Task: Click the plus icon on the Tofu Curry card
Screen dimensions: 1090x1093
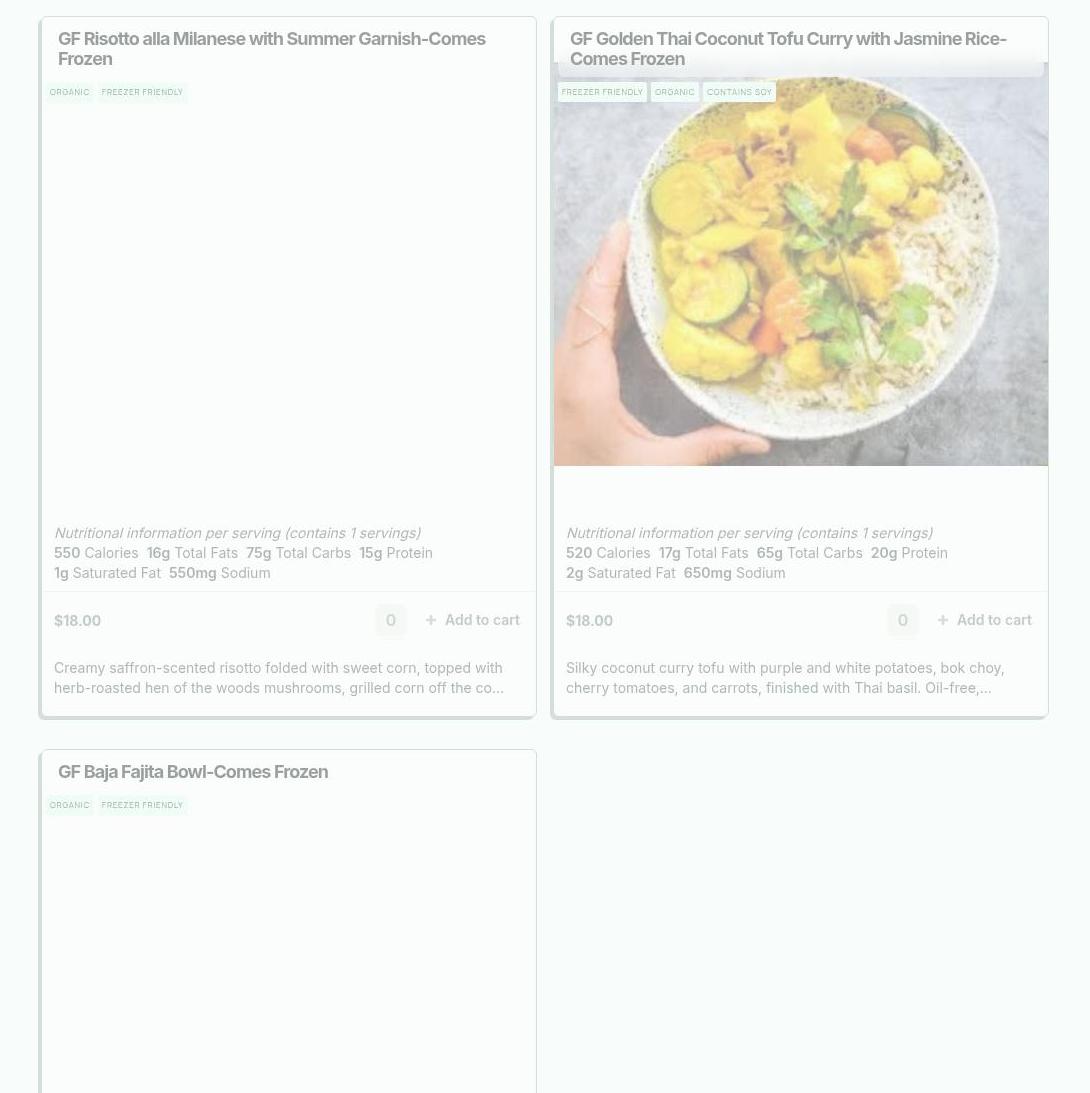Action: click(942, 620)
